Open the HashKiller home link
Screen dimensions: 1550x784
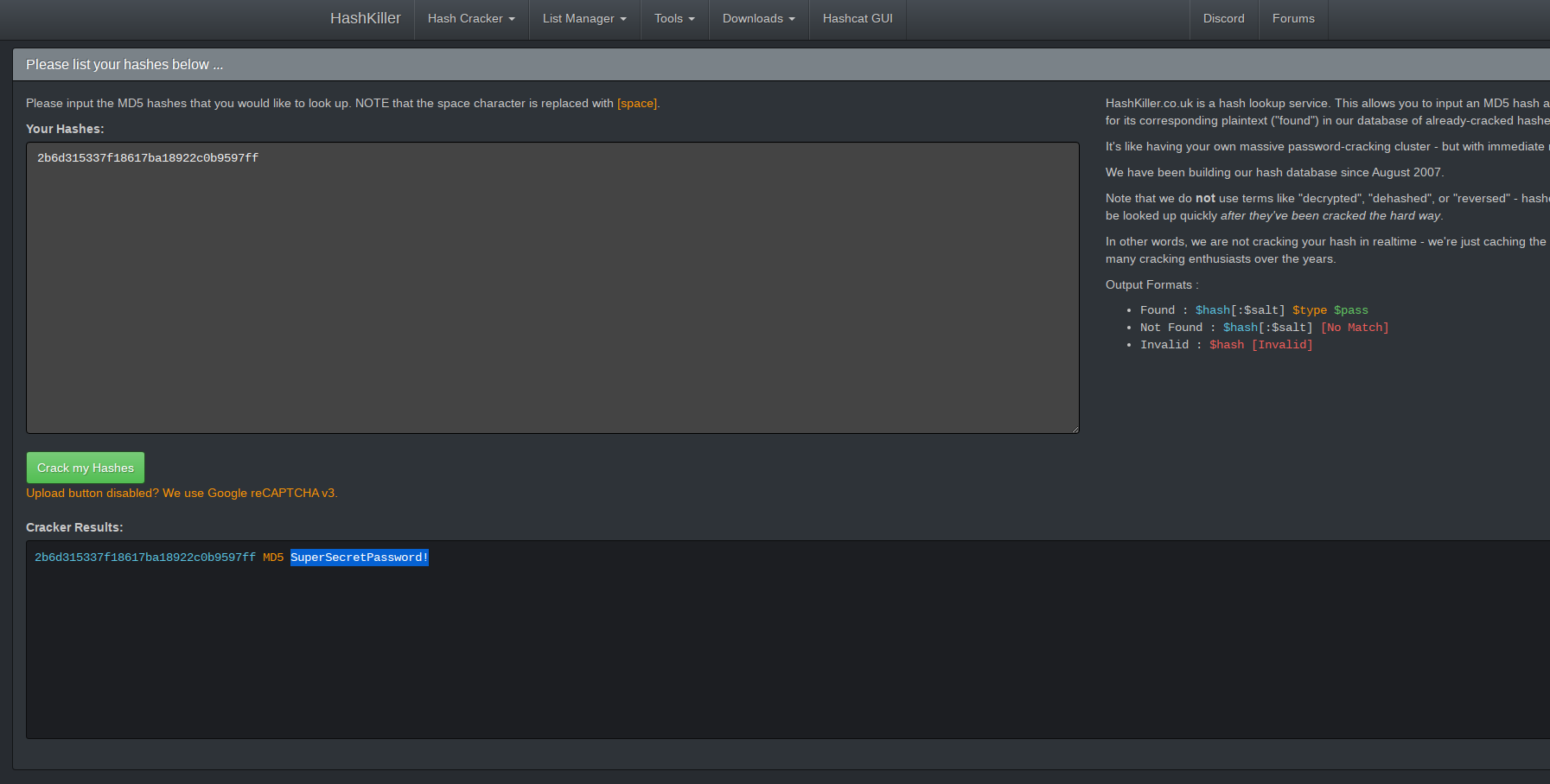coord(365,18)
